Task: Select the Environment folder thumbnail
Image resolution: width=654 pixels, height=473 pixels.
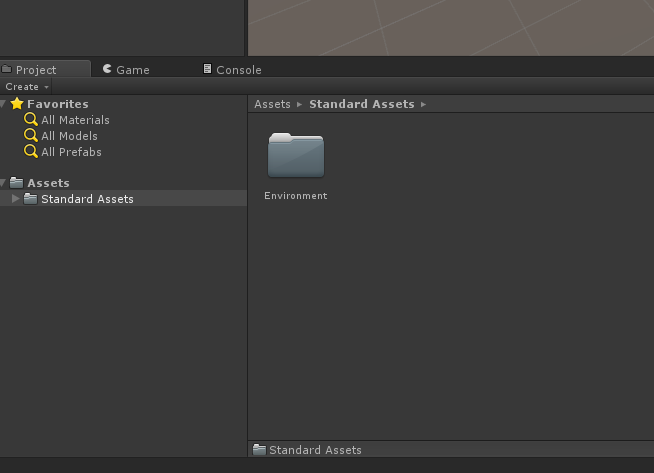Action: (x=296, y=155)
